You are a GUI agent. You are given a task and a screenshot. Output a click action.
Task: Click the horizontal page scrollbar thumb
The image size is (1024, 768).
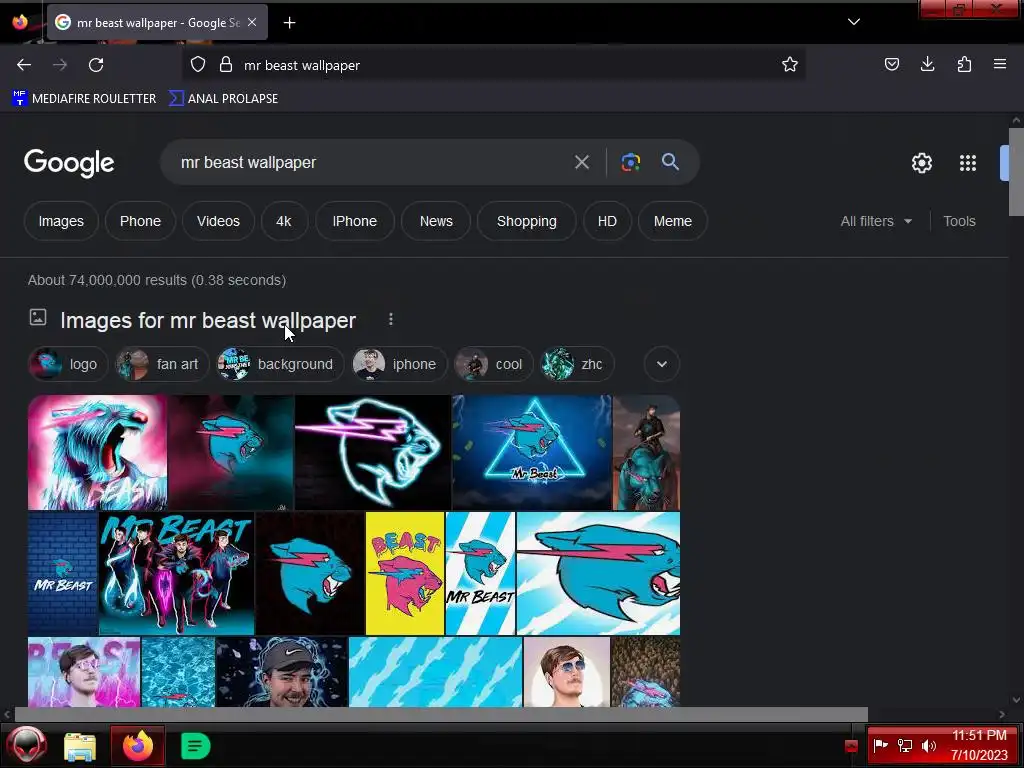click(441, 714)
